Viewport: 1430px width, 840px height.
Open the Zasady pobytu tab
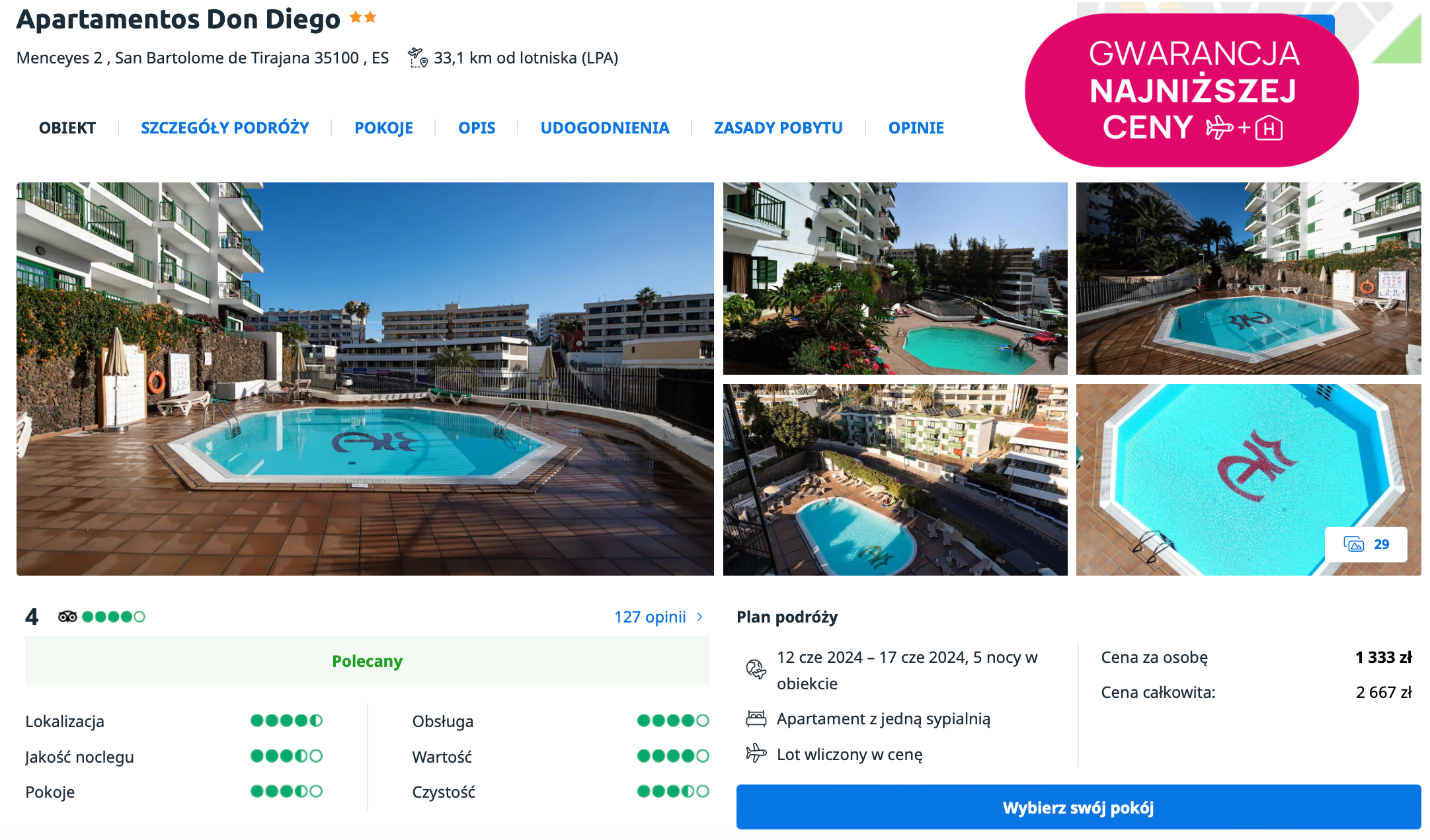[778, 128]
